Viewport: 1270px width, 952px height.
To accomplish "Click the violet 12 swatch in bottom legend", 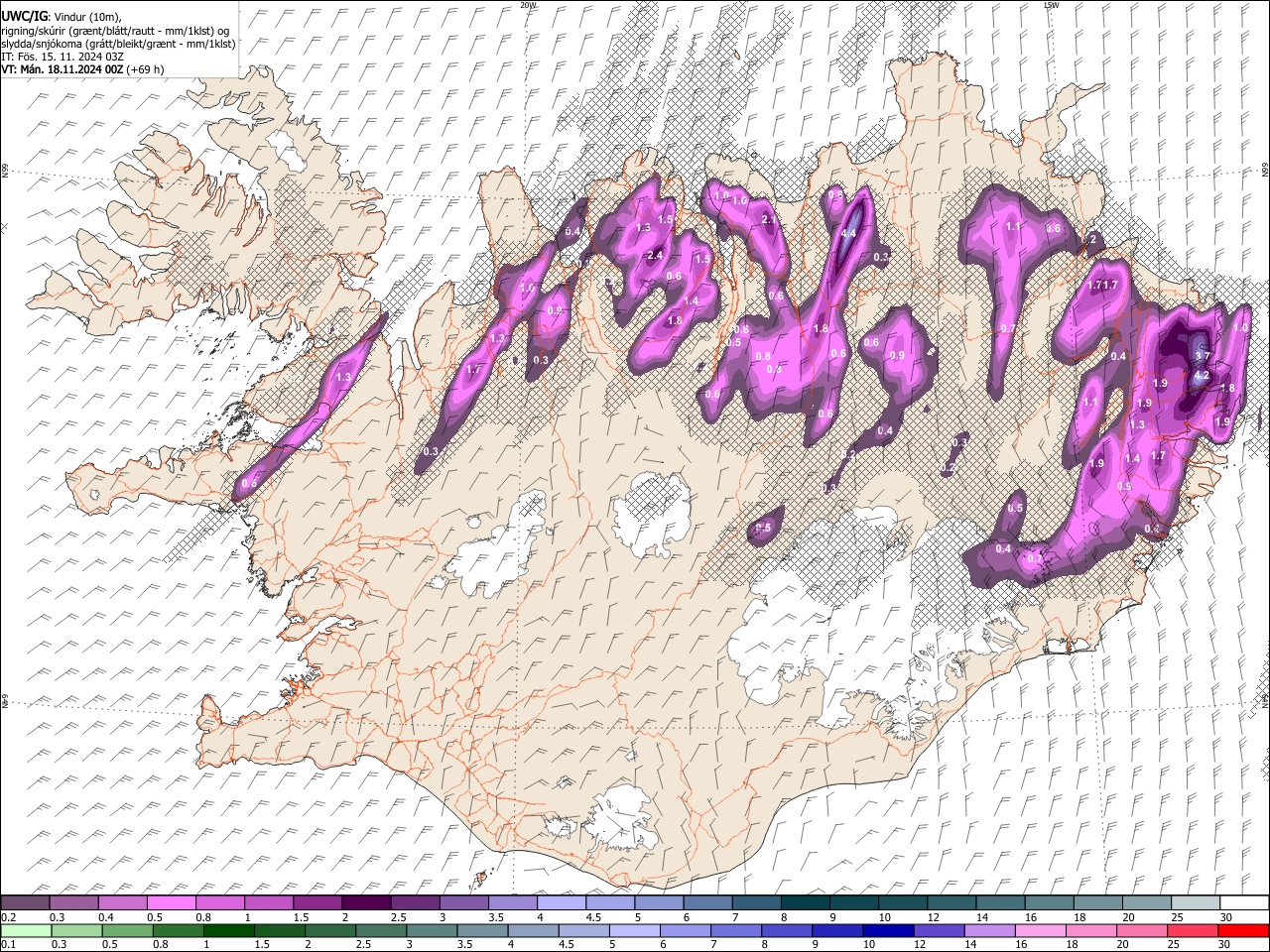I will click(939, 931).
